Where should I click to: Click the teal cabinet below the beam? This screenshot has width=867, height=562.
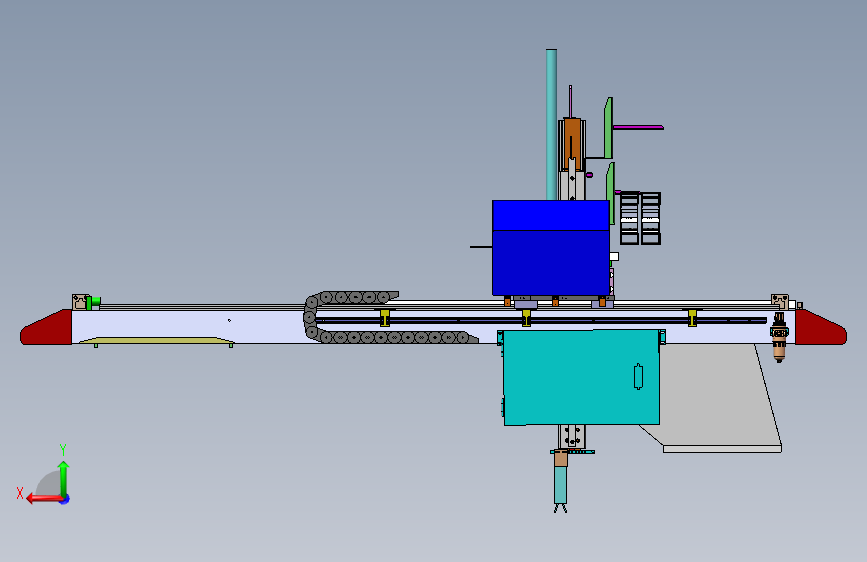click(581, 377)
